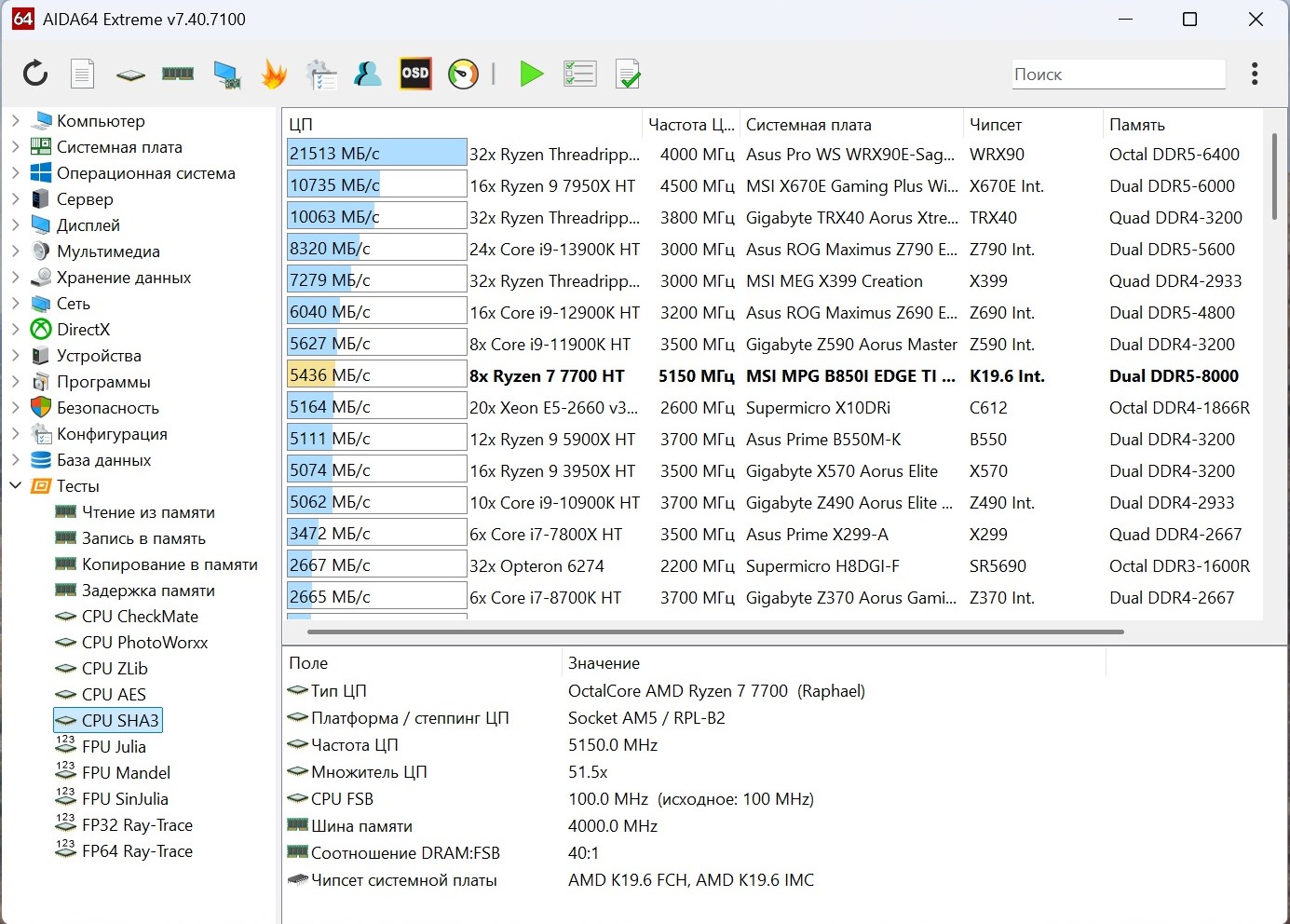Launch the system stability test flame icon
Viewport: 1290px width, 924px height.
tap(274, 74)
